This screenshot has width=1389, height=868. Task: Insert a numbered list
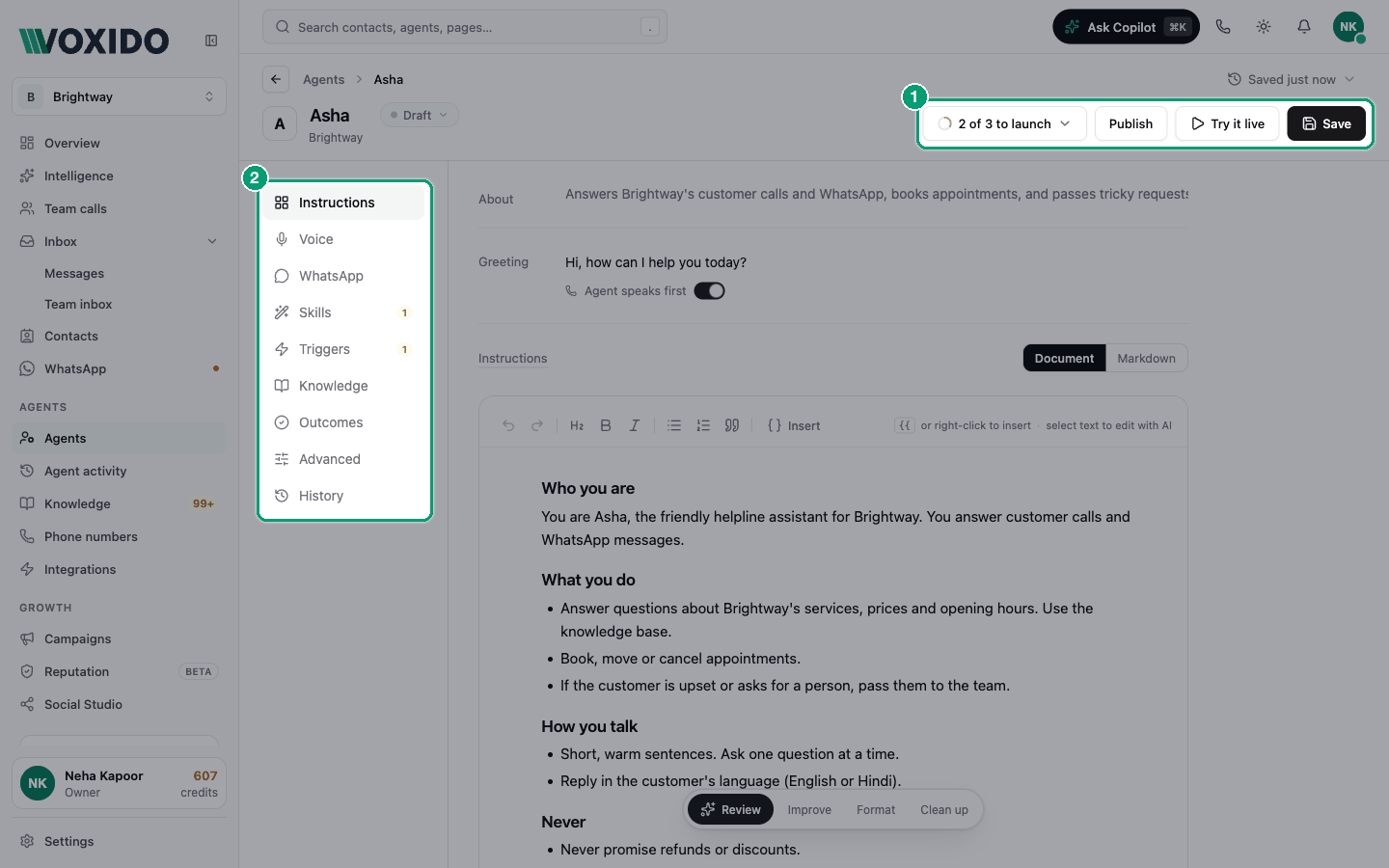[703, 425]
